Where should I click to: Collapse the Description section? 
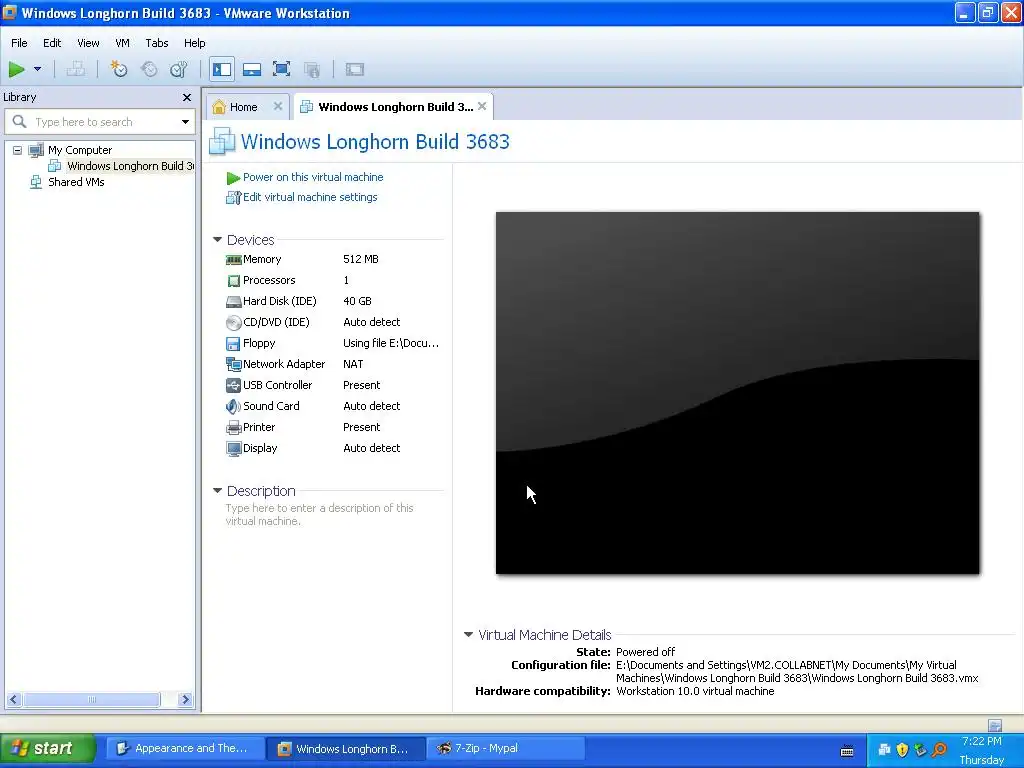217,490
